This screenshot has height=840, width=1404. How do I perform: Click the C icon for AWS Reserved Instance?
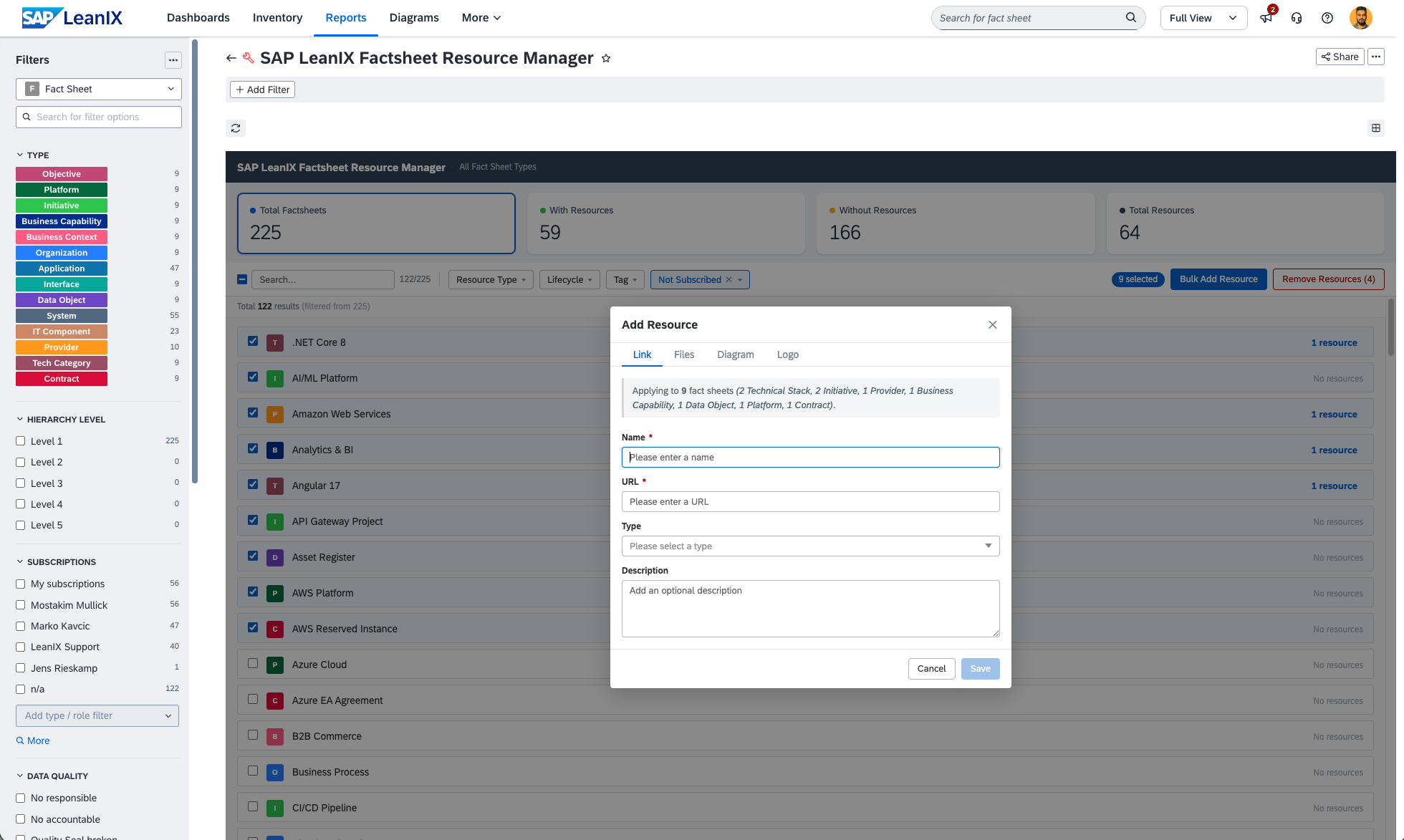click(x=275, y=629)
